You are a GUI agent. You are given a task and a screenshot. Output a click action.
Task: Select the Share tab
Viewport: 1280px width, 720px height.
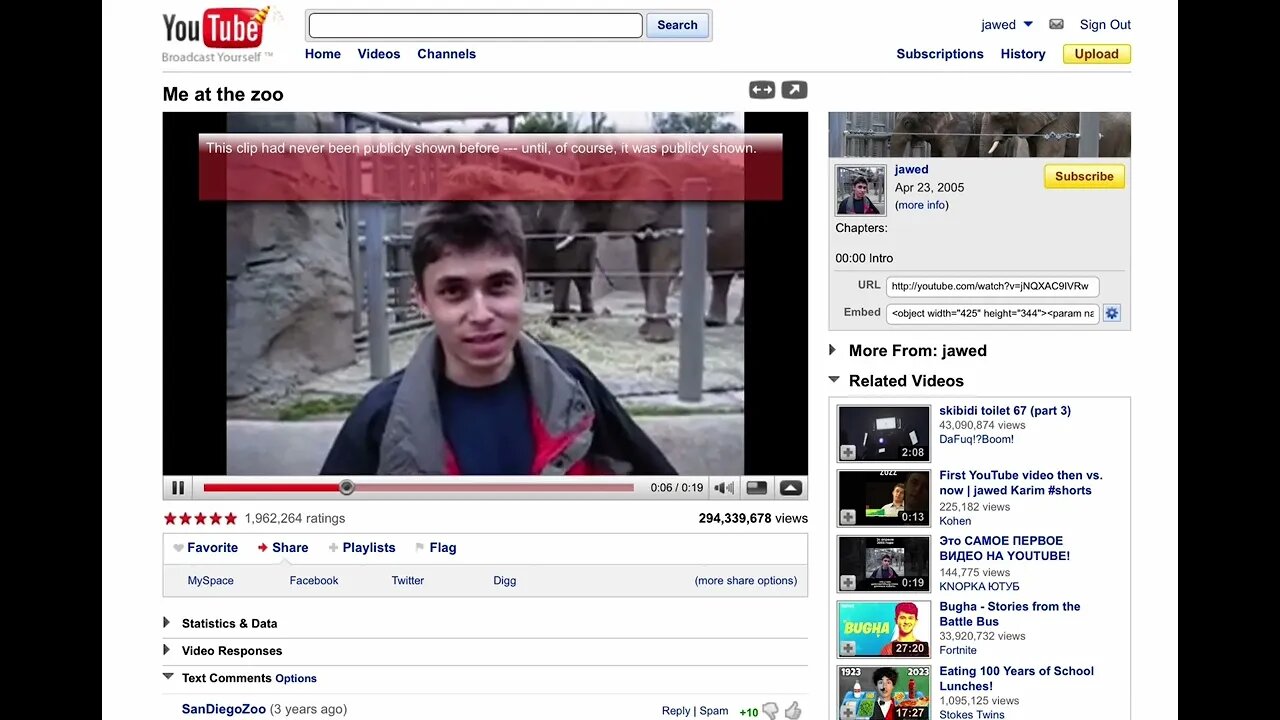point(283,548)
